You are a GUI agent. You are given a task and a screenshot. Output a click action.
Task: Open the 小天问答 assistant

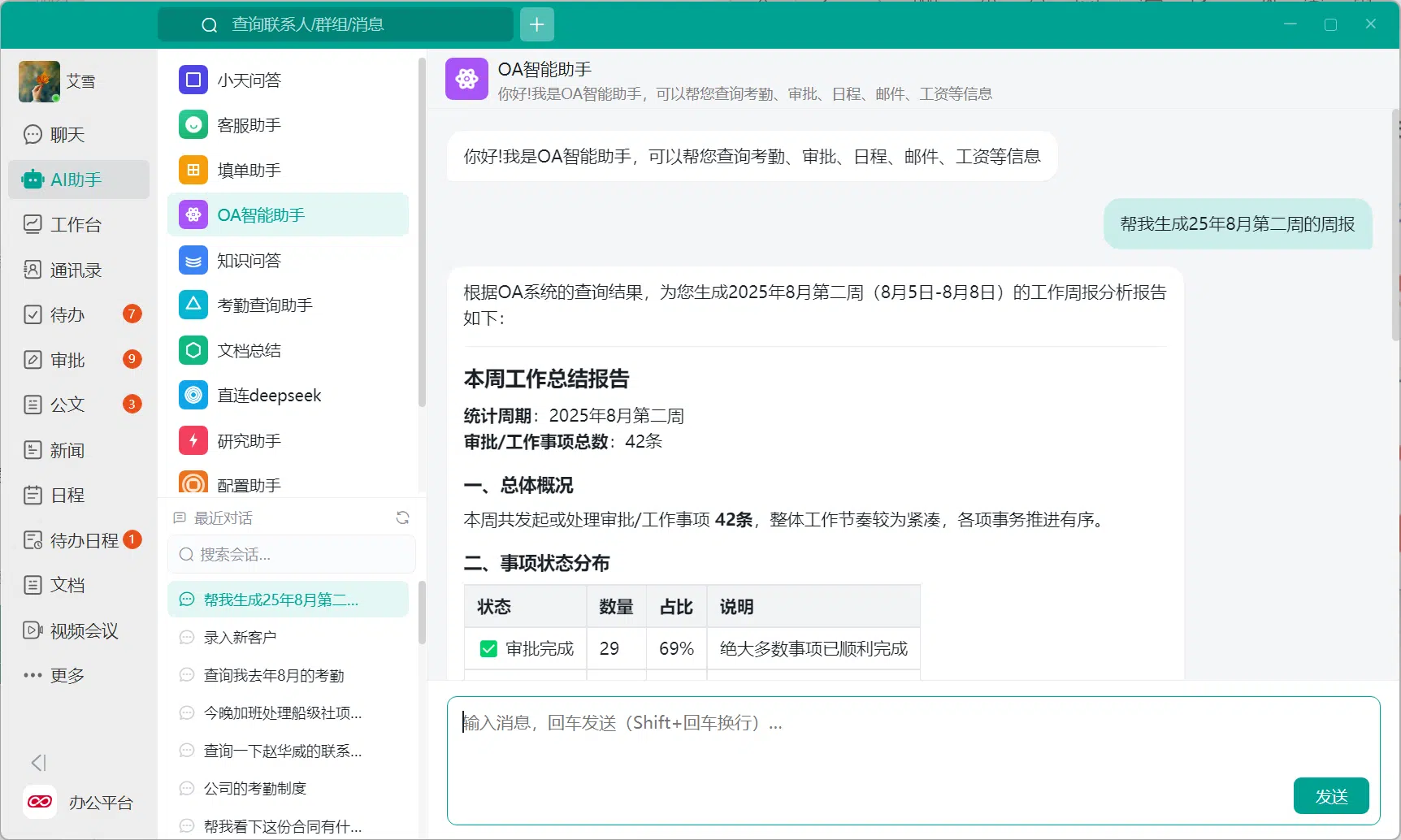pos(288,80)
